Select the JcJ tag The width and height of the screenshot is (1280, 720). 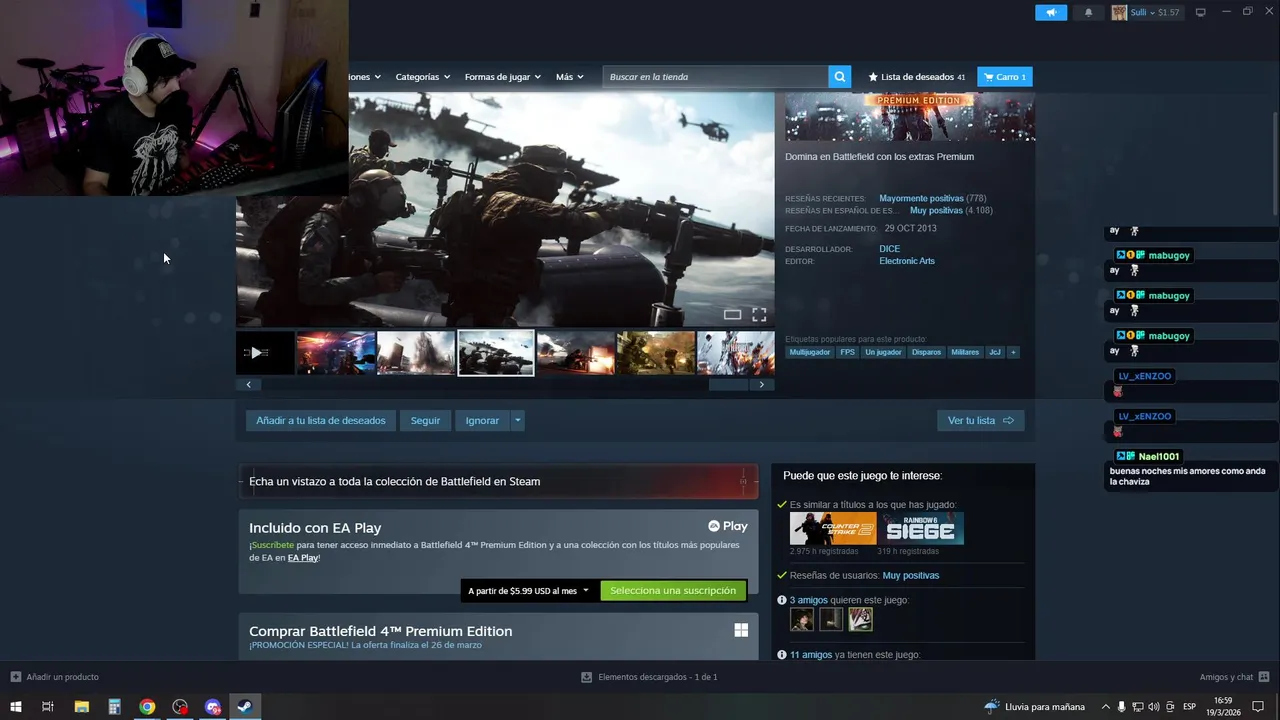coord(994,352)
